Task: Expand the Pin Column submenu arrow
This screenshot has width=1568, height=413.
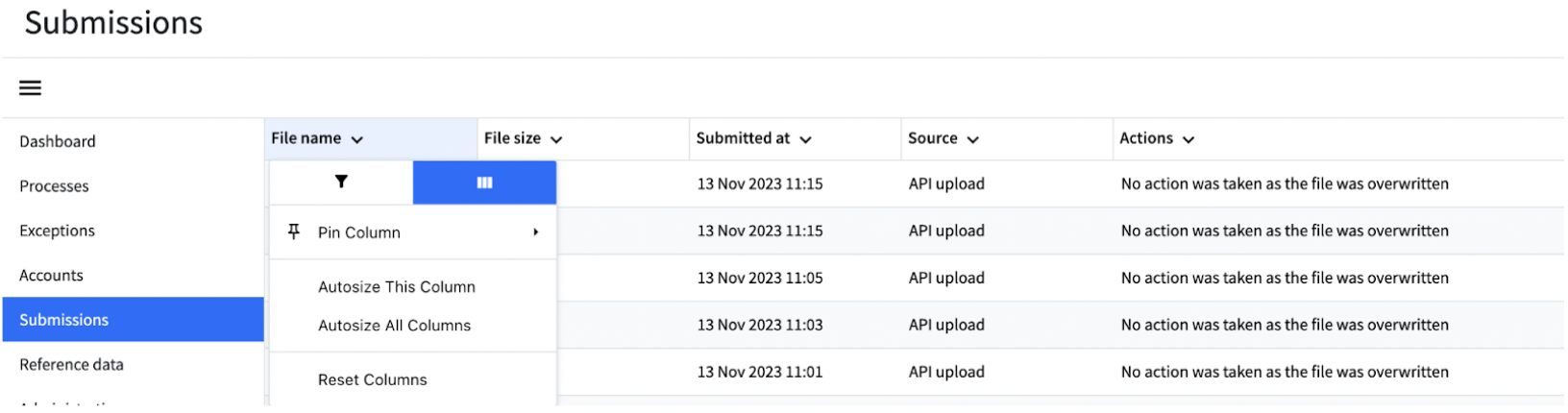Action: [536, 231]
